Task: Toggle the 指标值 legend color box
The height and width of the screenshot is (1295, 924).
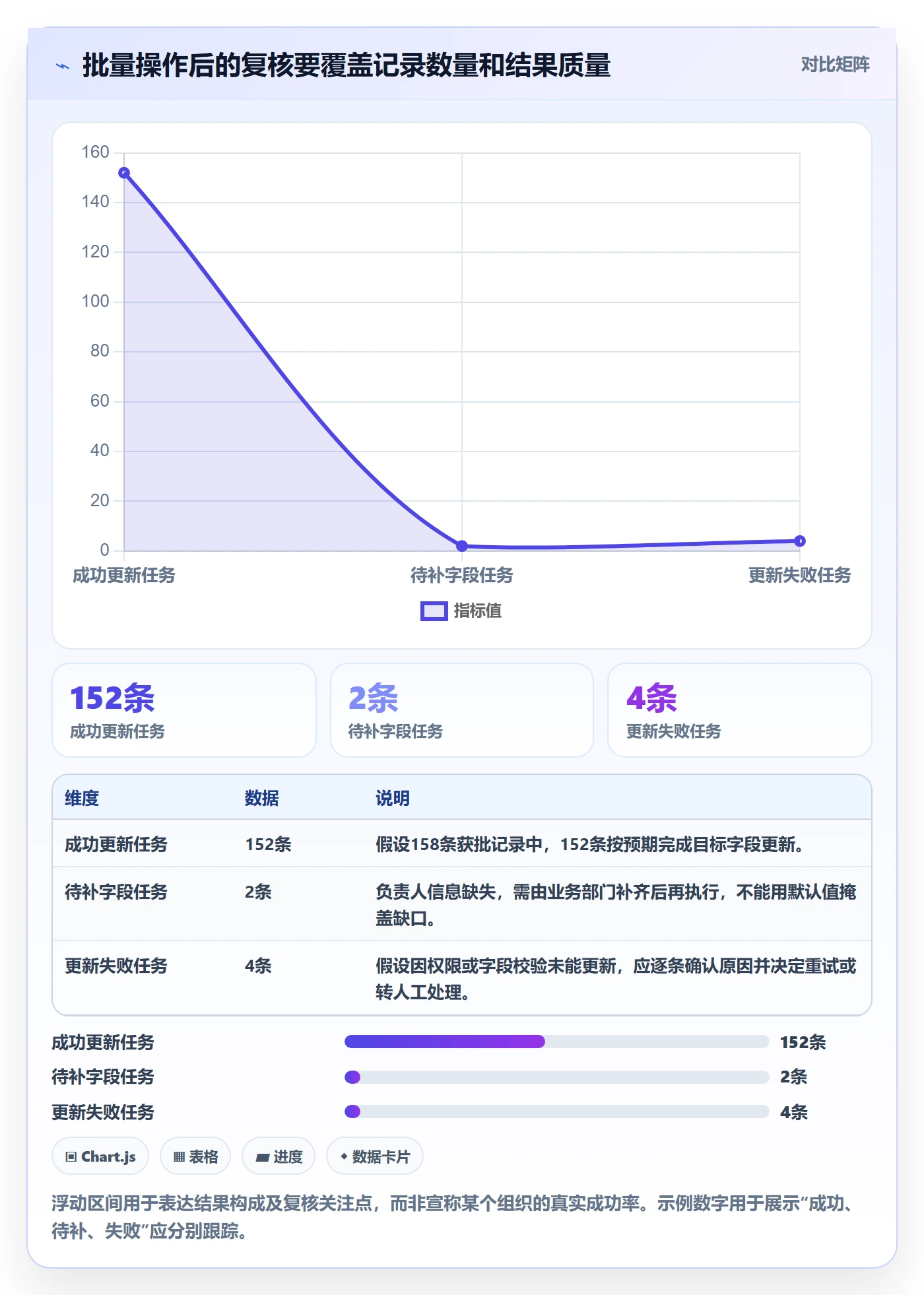Action: click(x=434, y=611)
